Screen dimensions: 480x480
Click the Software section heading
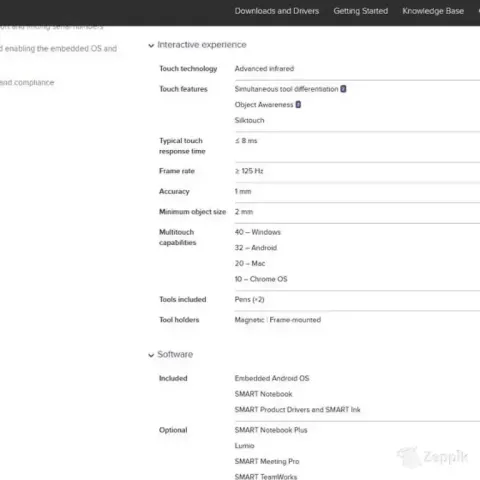pyautogui.click(x=175, y=354)
